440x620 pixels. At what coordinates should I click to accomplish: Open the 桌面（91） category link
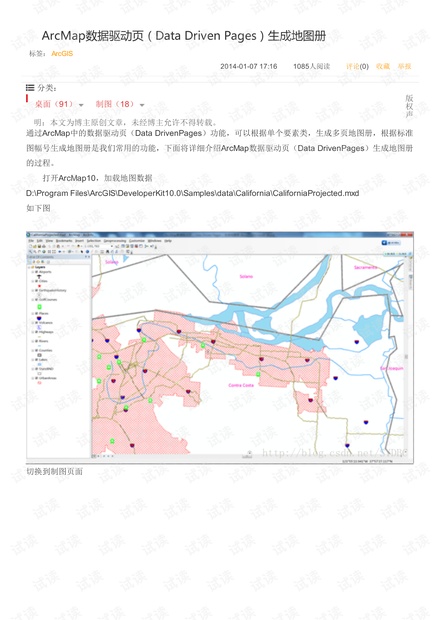coord(54,104)
